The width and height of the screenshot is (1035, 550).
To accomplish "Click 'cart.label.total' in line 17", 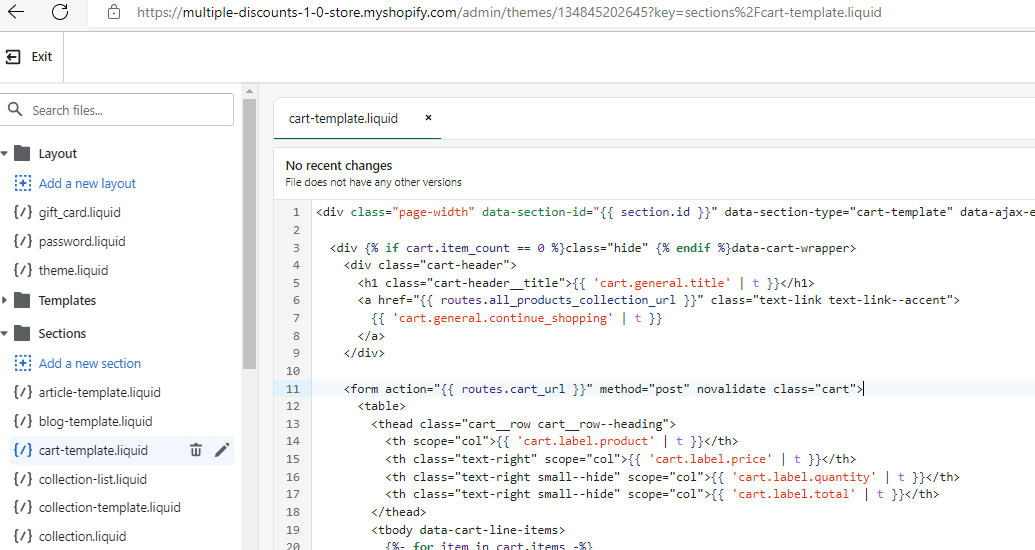I will (793, 495).
